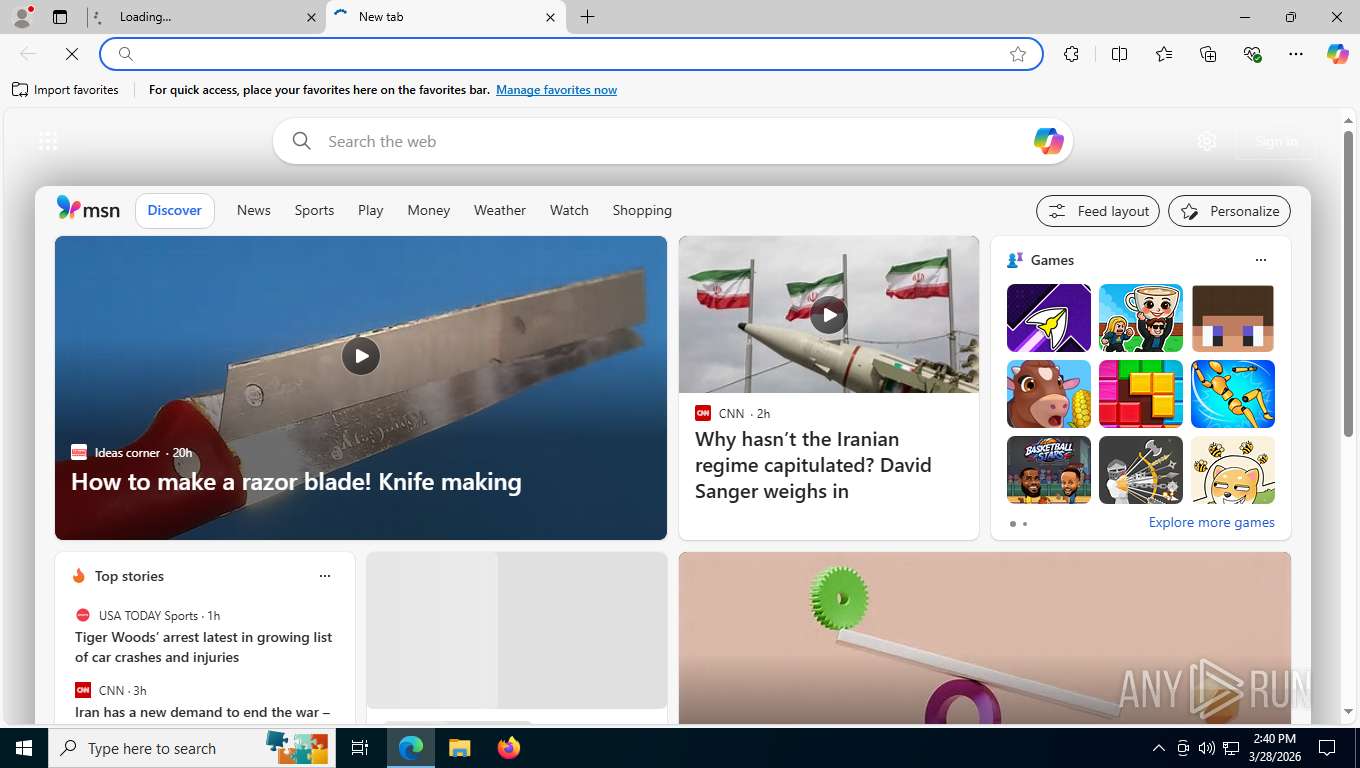1360x768 pixels.
Task: Open Games card more options
Action: pyautogui.click(x=1261, y=260)
